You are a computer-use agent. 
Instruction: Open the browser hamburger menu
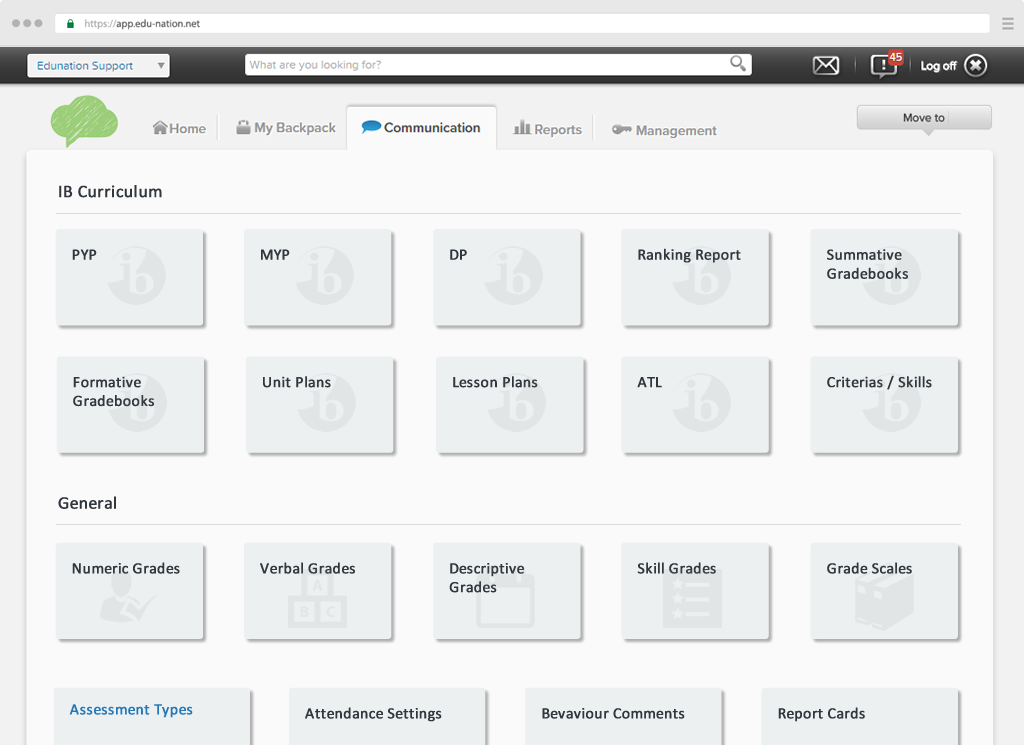pos(1008,24)
